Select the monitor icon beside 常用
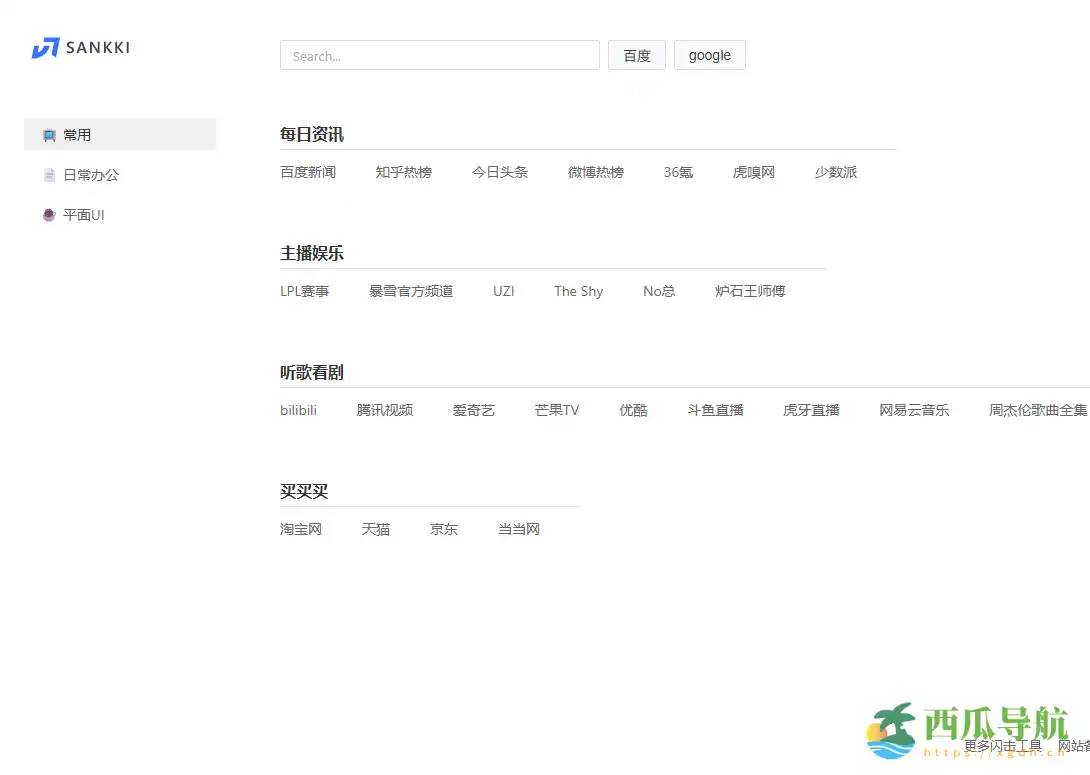This screenshot has height=775, width=1090. 48,134
